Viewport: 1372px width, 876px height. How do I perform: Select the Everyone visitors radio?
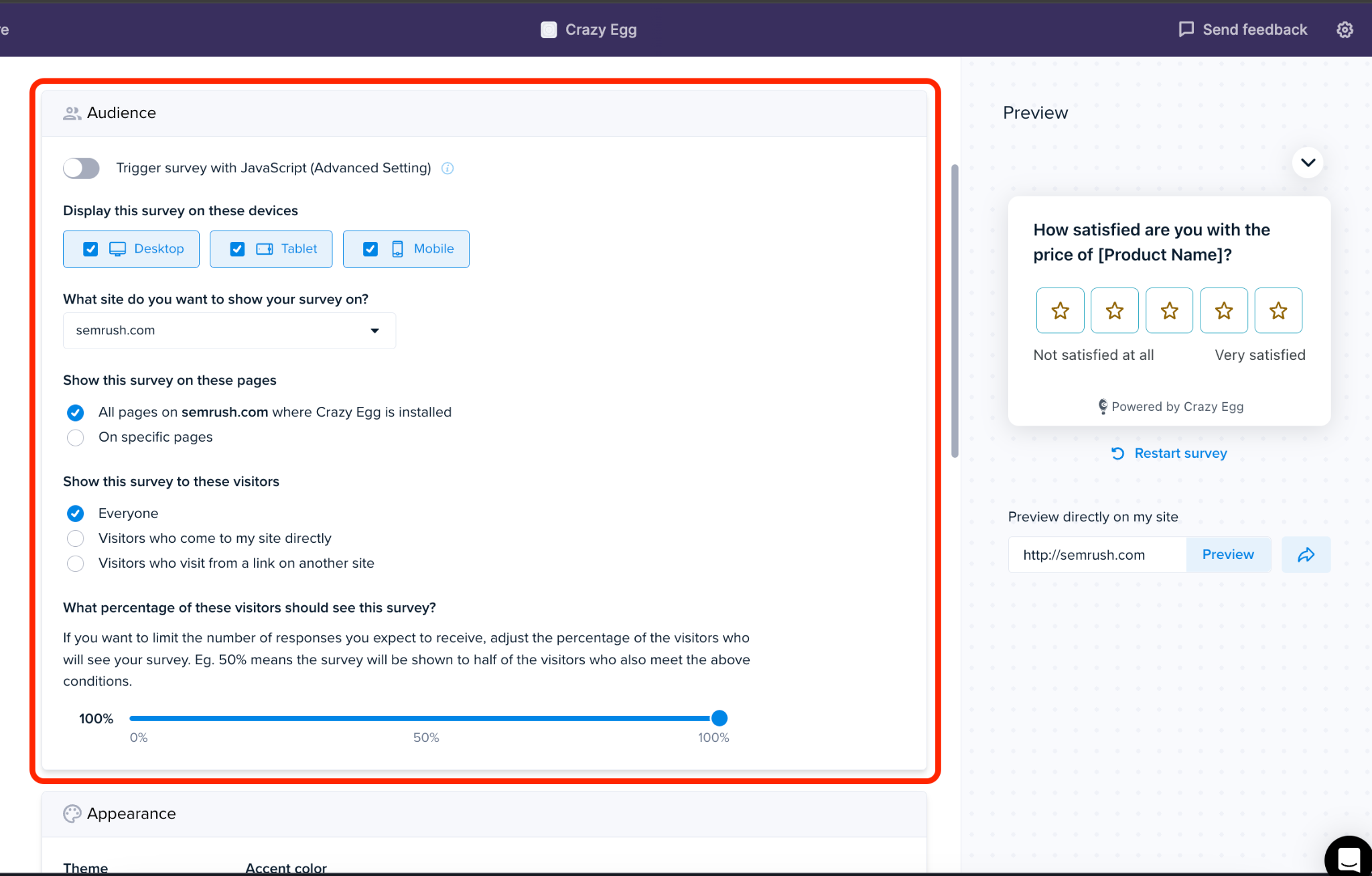[76, 513]
